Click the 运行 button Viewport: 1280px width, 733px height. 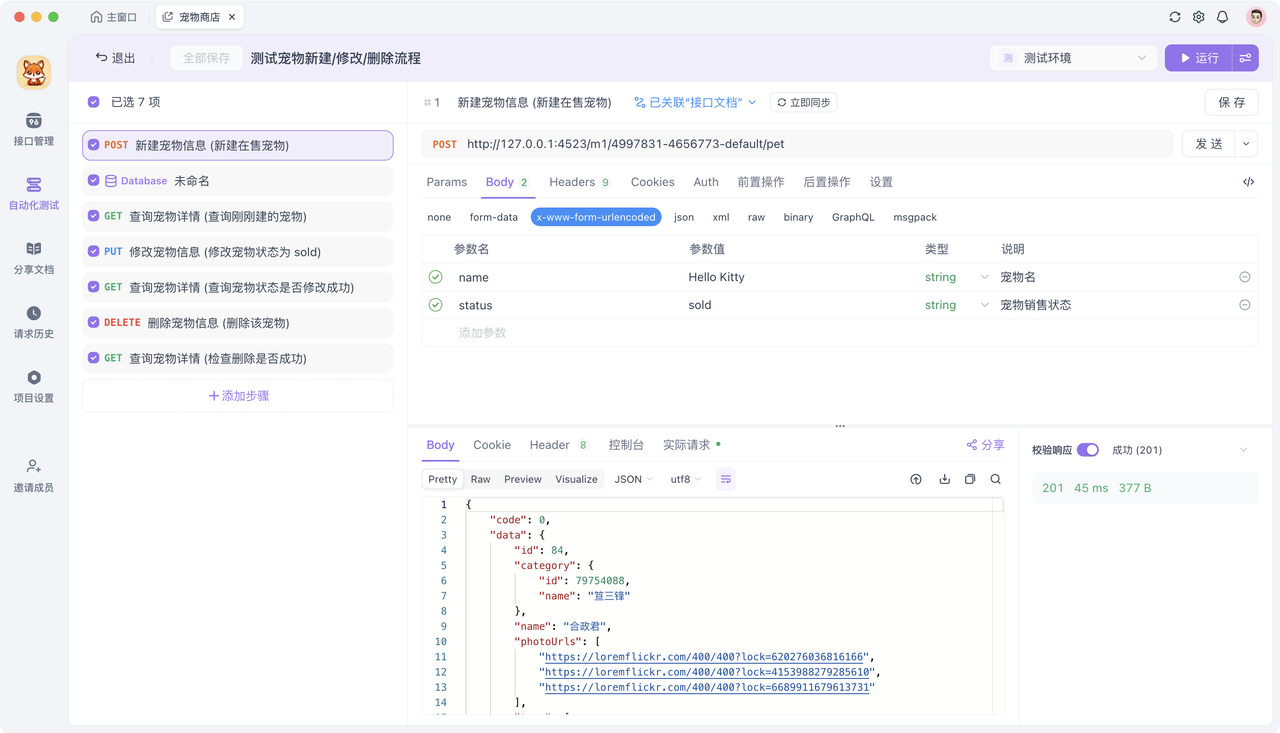pos(1198,58)
